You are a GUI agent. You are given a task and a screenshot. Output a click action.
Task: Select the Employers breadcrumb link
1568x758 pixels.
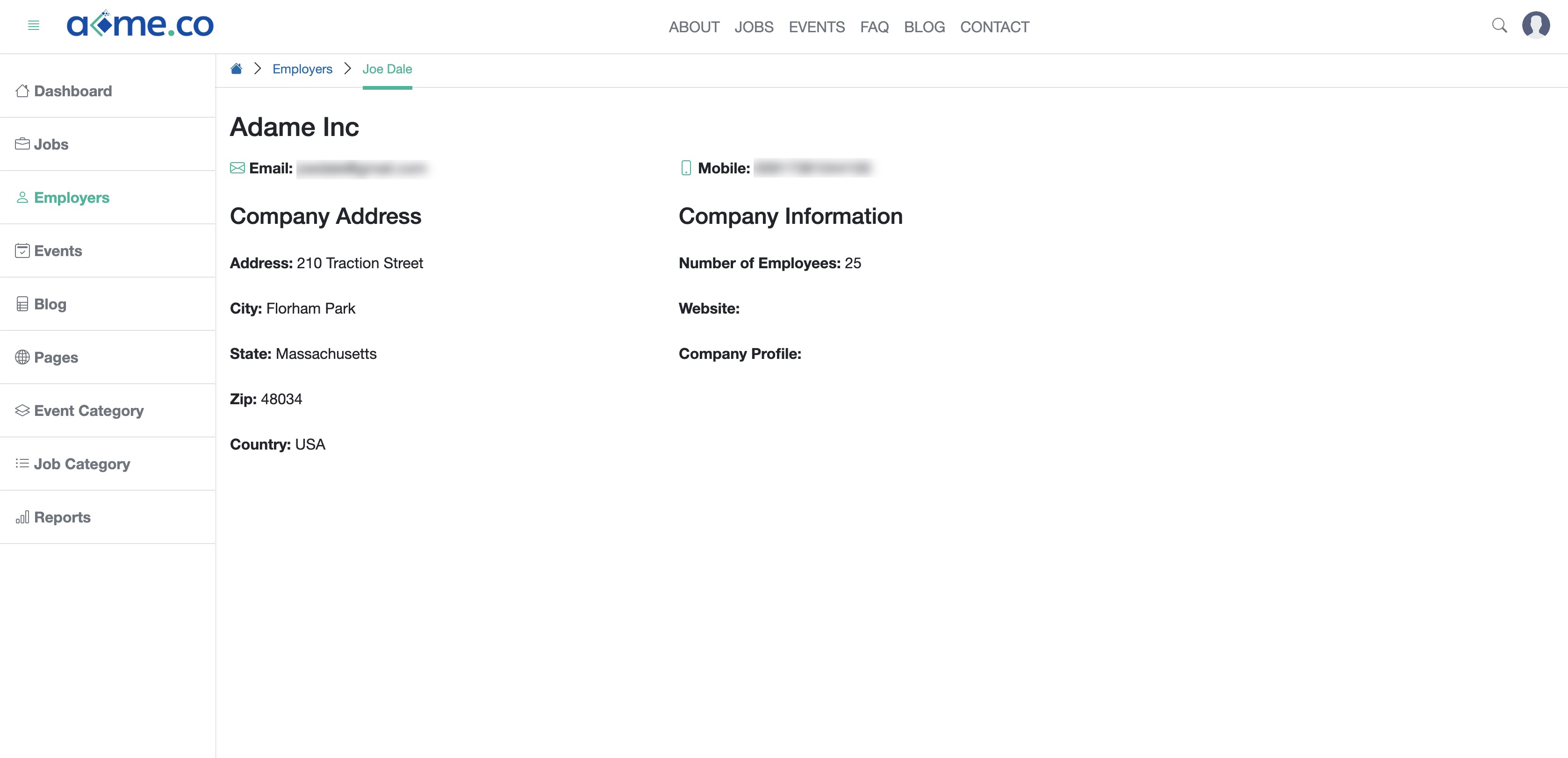[302, 69]
